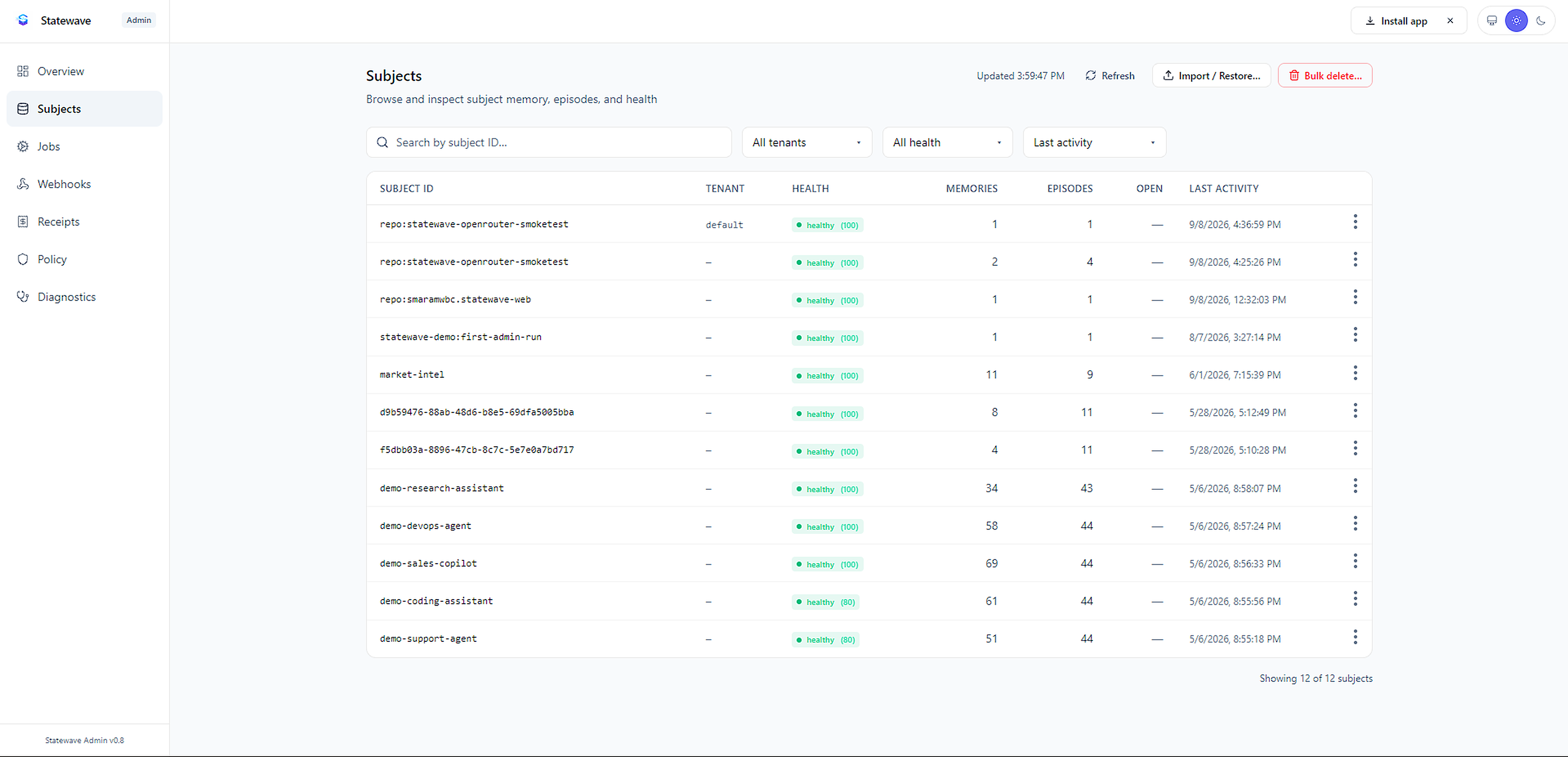Open subject market-intel
This screenshot has width=1568, height=757.
(412, 374)
